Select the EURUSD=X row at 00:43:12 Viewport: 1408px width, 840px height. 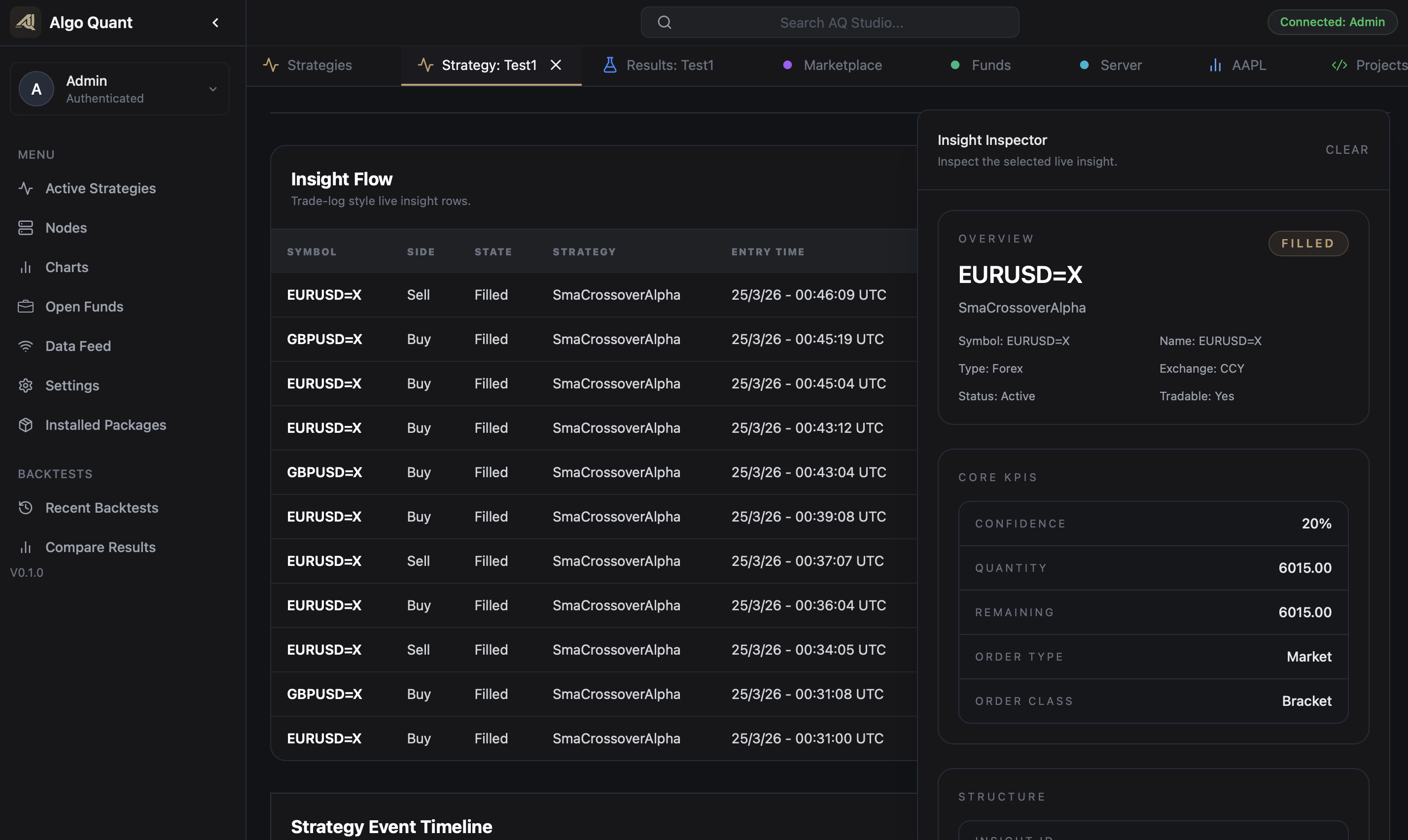click(x=594, y=428)
